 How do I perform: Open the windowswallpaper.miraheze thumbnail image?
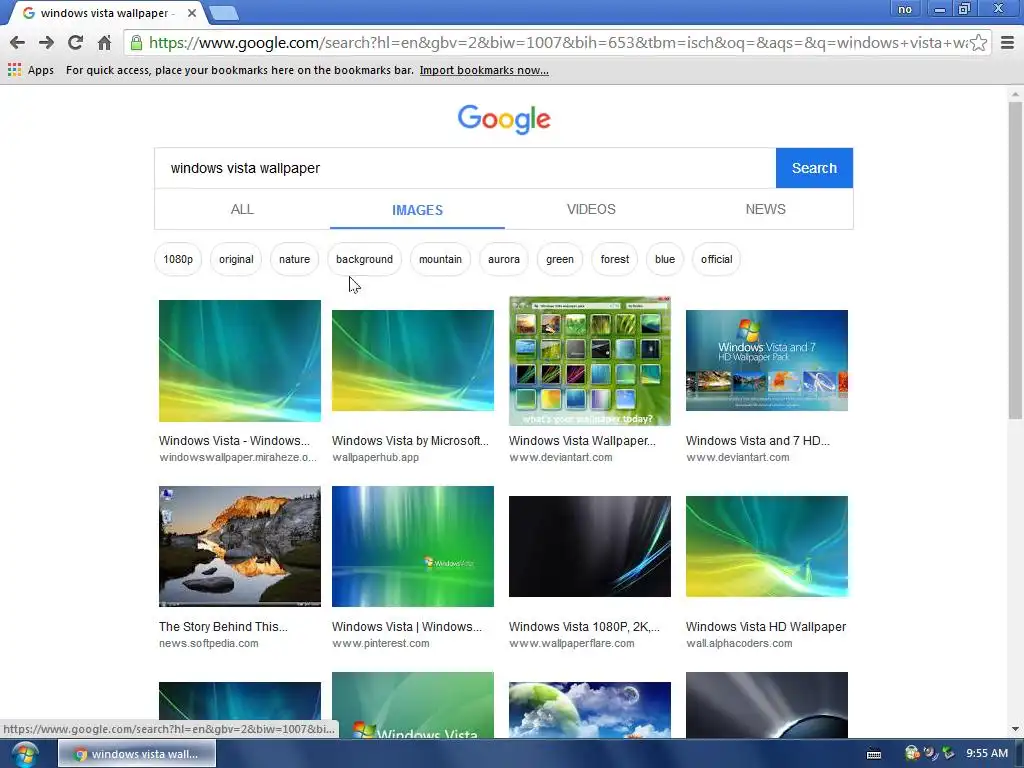point(240,360)
